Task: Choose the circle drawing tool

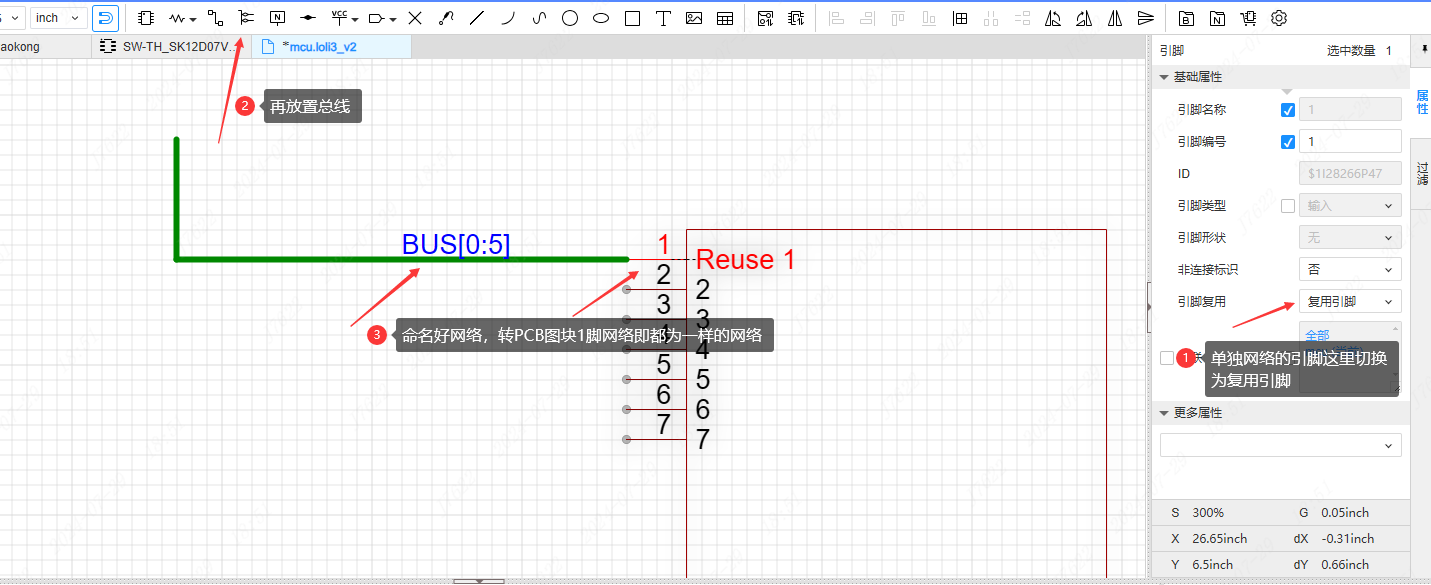Action: click(570, 18)
